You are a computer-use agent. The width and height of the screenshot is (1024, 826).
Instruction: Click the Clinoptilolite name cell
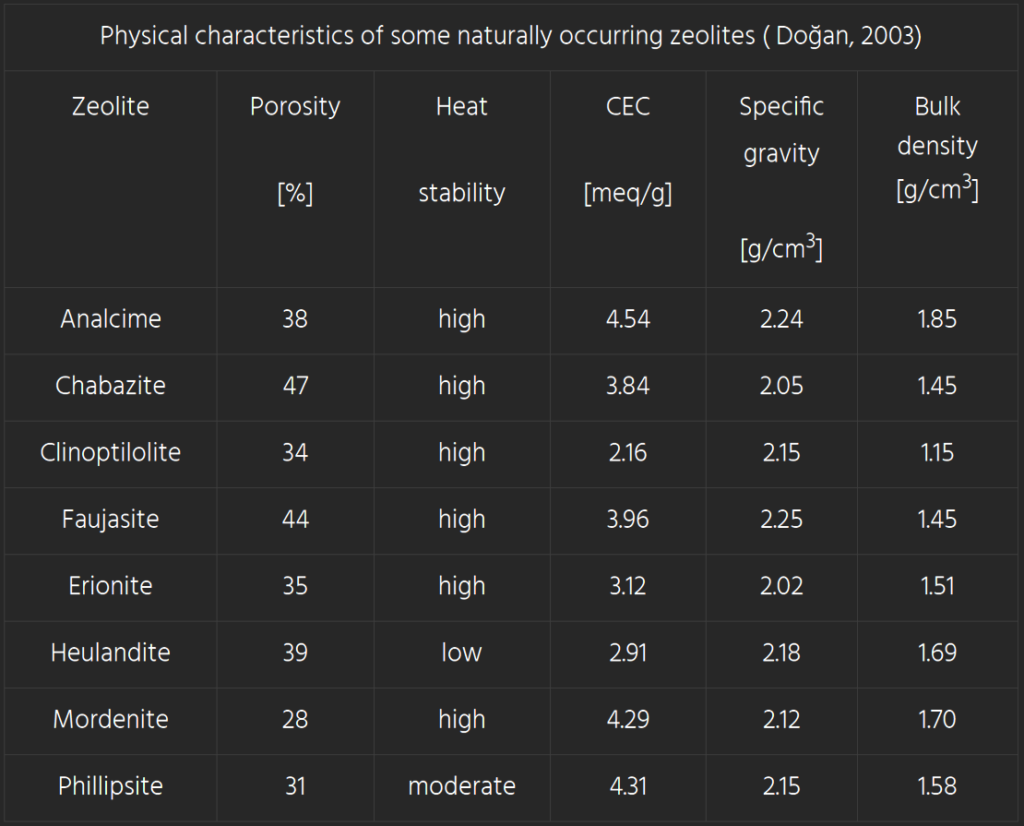coord(110,452)
